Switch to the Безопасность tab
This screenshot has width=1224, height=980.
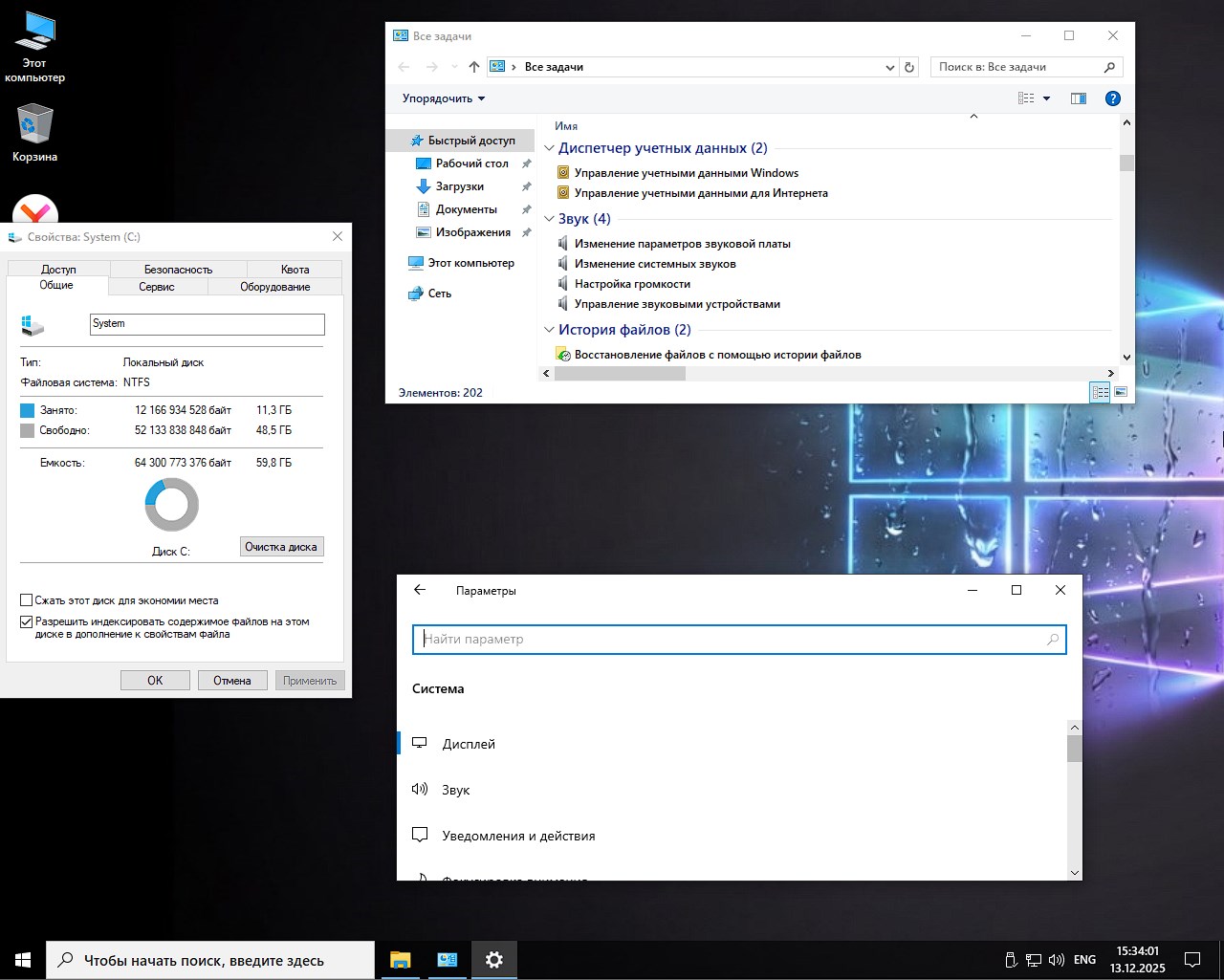pos(176,269)
